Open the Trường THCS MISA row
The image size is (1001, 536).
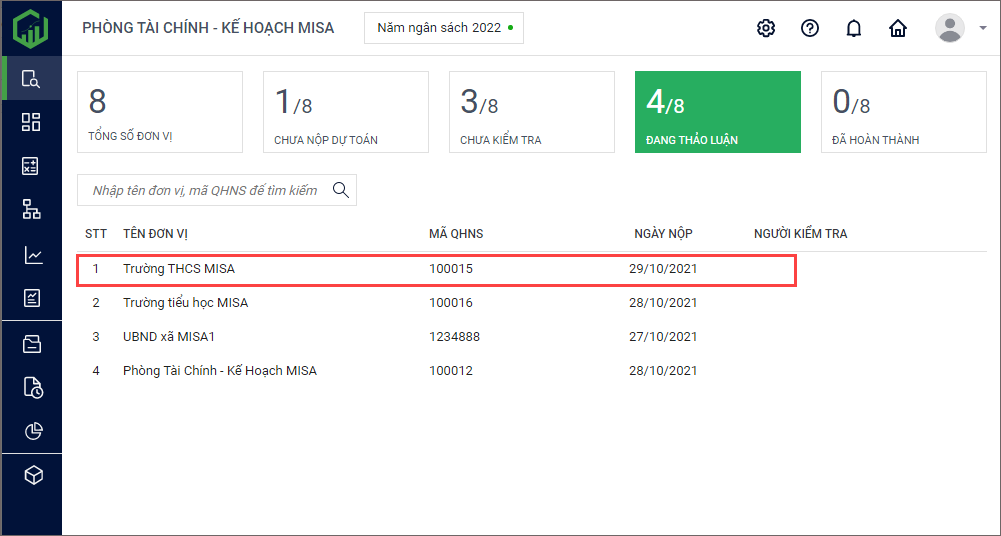(179, 269)
